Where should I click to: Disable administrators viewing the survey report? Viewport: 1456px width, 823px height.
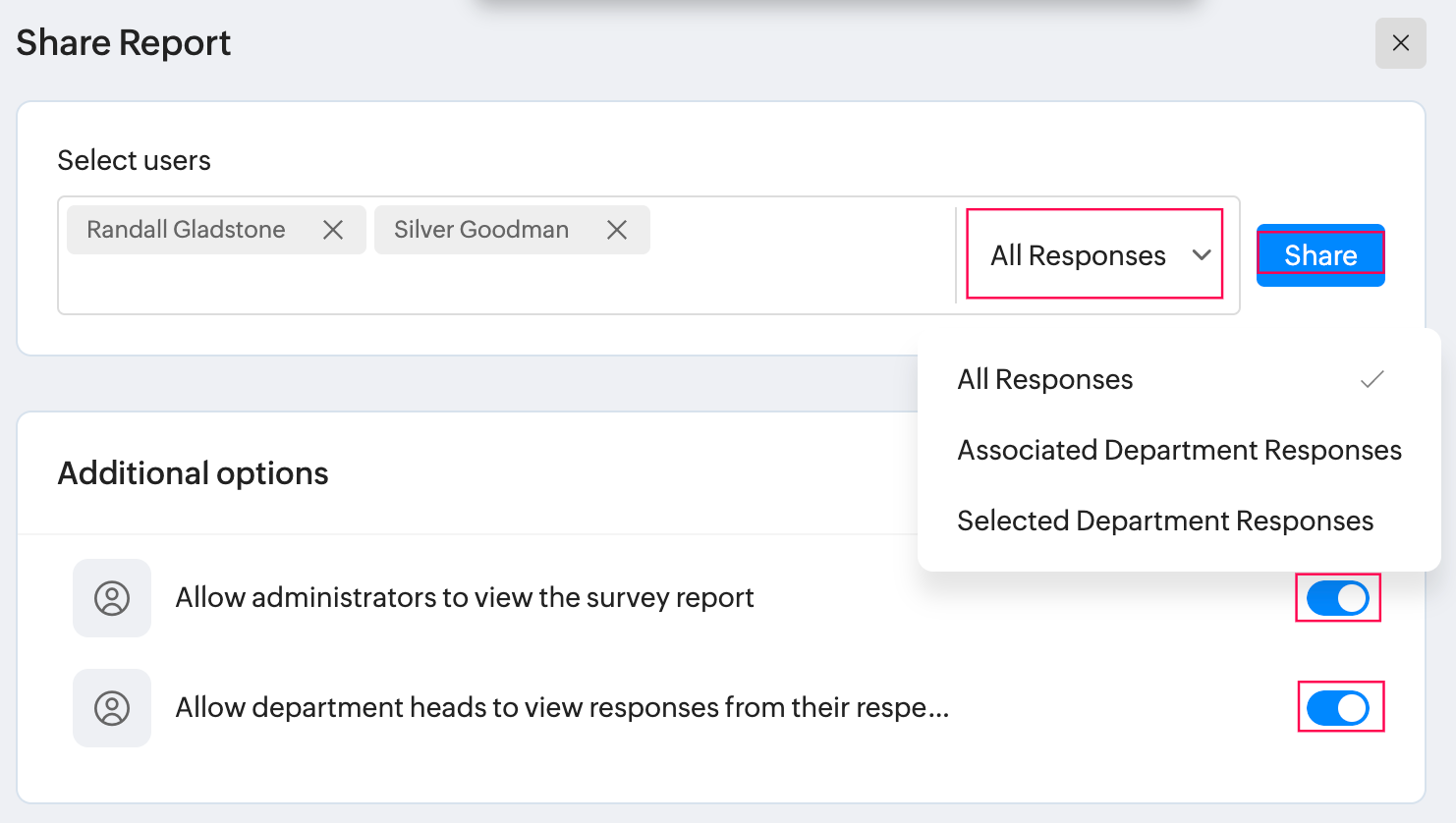coord(1337,598)
